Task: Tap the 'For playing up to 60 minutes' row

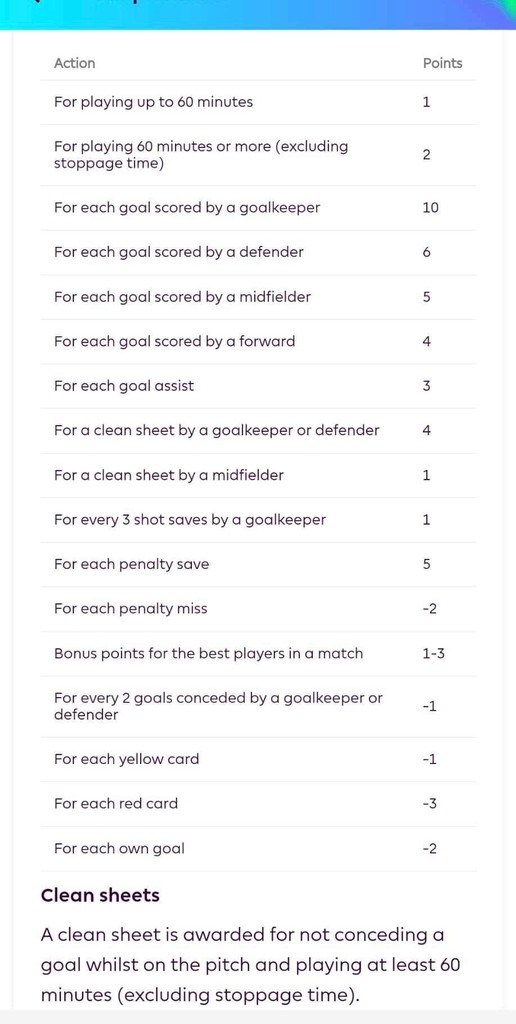Action: coord(258,103)
